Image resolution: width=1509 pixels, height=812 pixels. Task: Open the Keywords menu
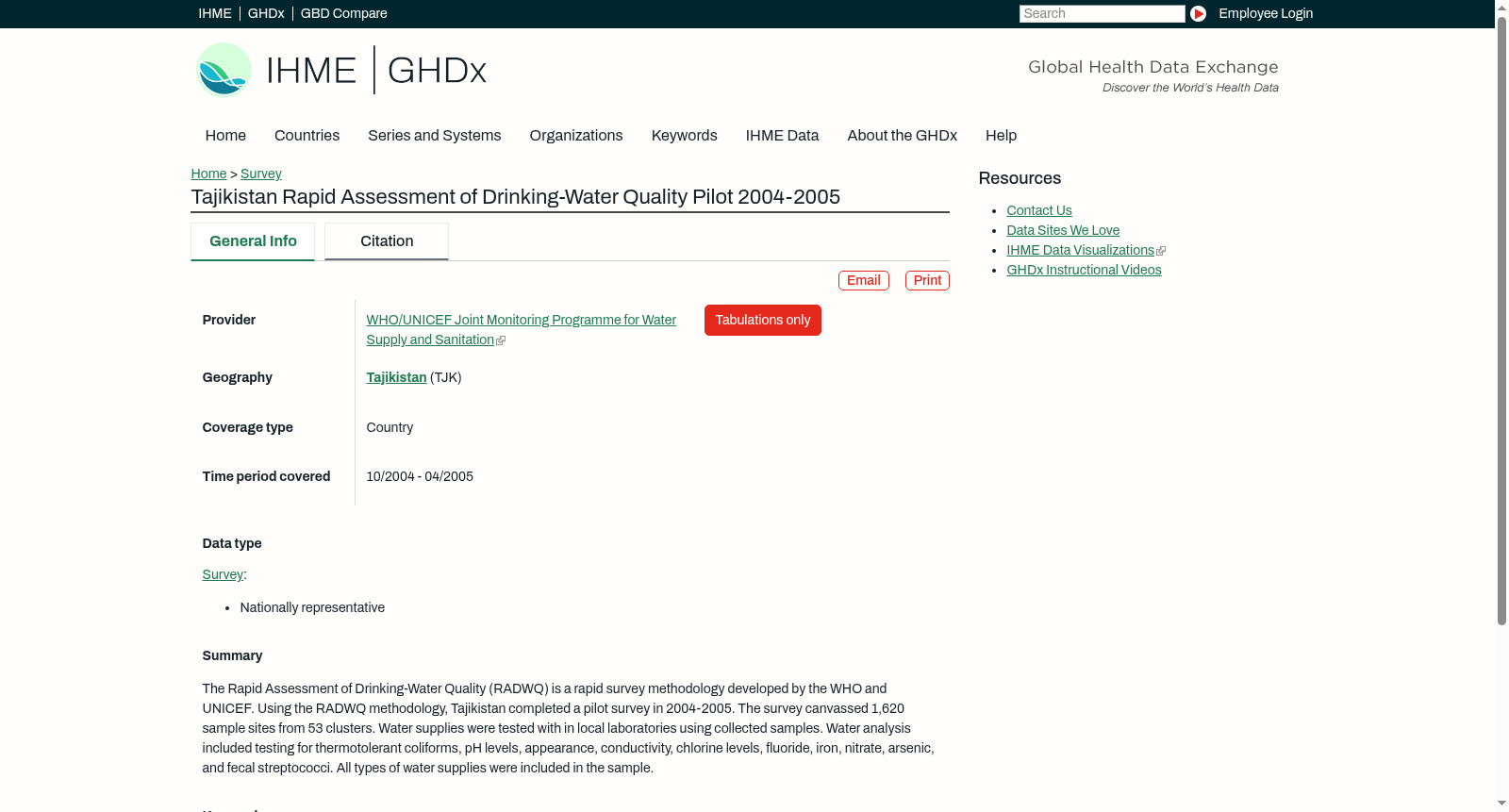(x=685, y=136)
